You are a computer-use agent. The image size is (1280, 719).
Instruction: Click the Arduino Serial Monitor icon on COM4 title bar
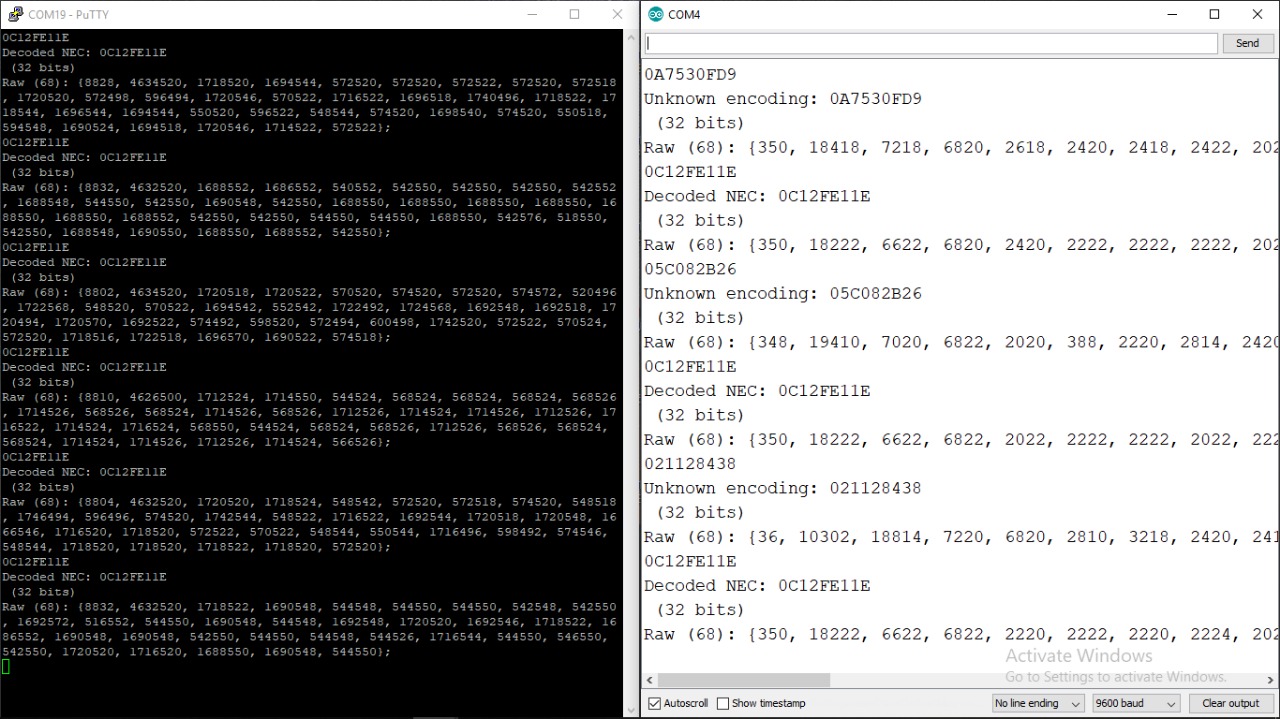pyautogui.click(x=656, y=14)
